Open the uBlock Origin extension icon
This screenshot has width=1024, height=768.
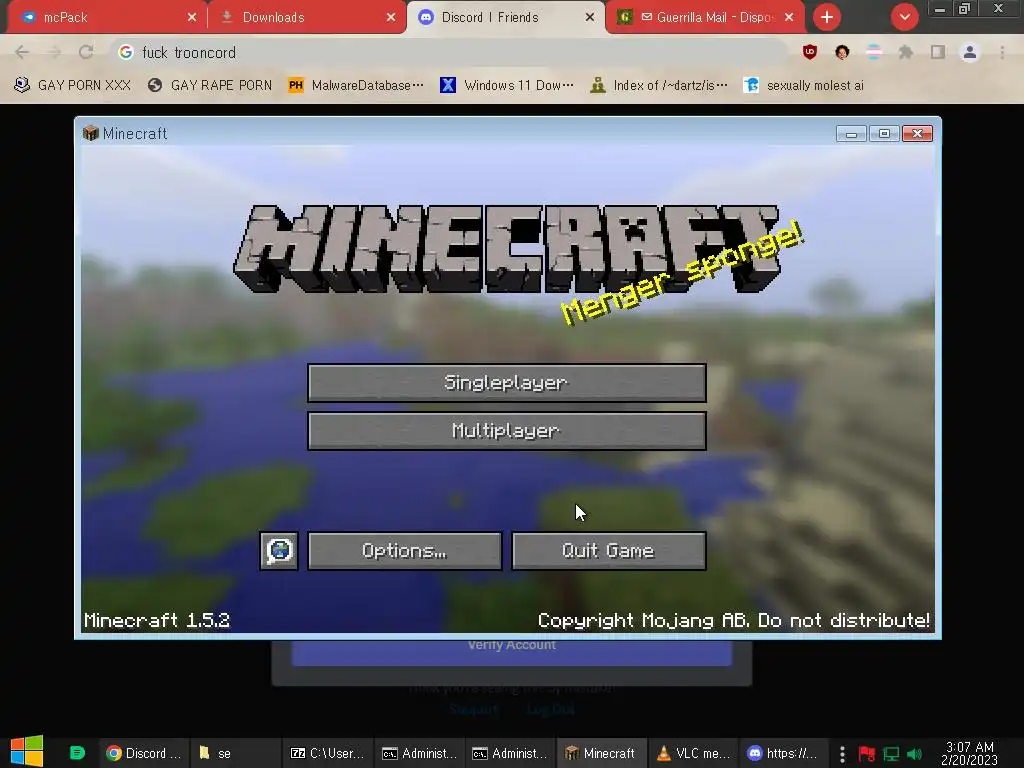point(810,52)
